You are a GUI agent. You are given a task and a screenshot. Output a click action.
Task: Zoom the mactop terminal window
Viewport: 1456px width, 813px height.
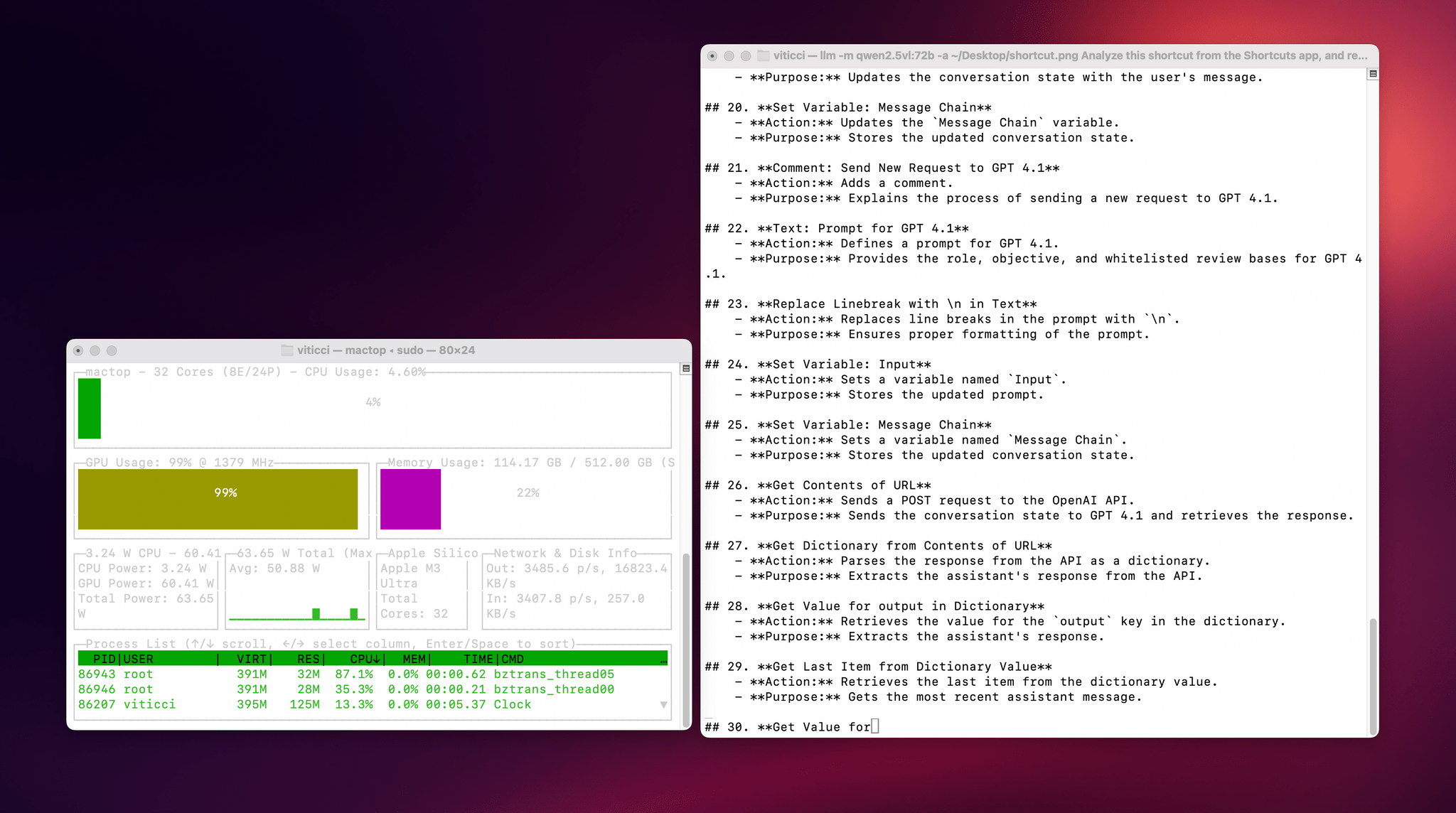tap(112, 350)
